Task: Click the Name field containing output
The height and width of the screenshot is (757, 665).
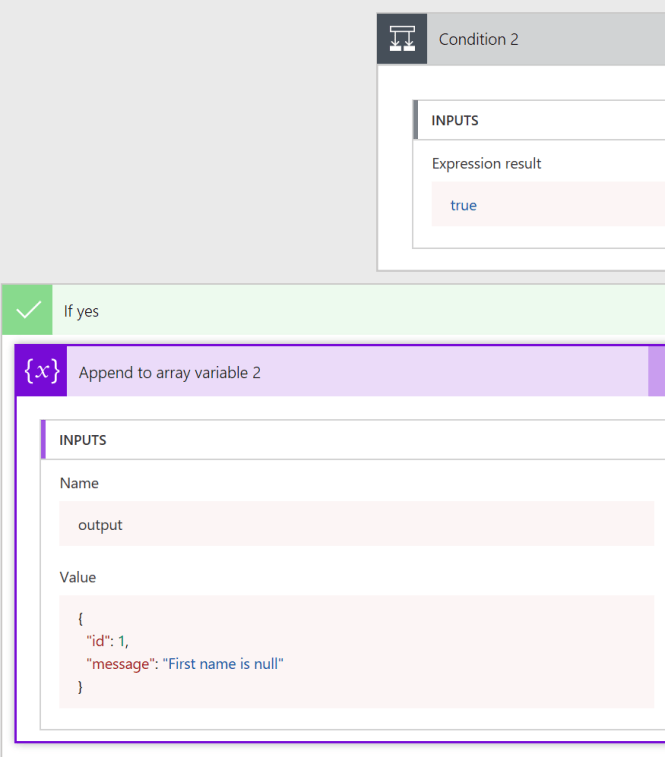Action: click(356, 524)
